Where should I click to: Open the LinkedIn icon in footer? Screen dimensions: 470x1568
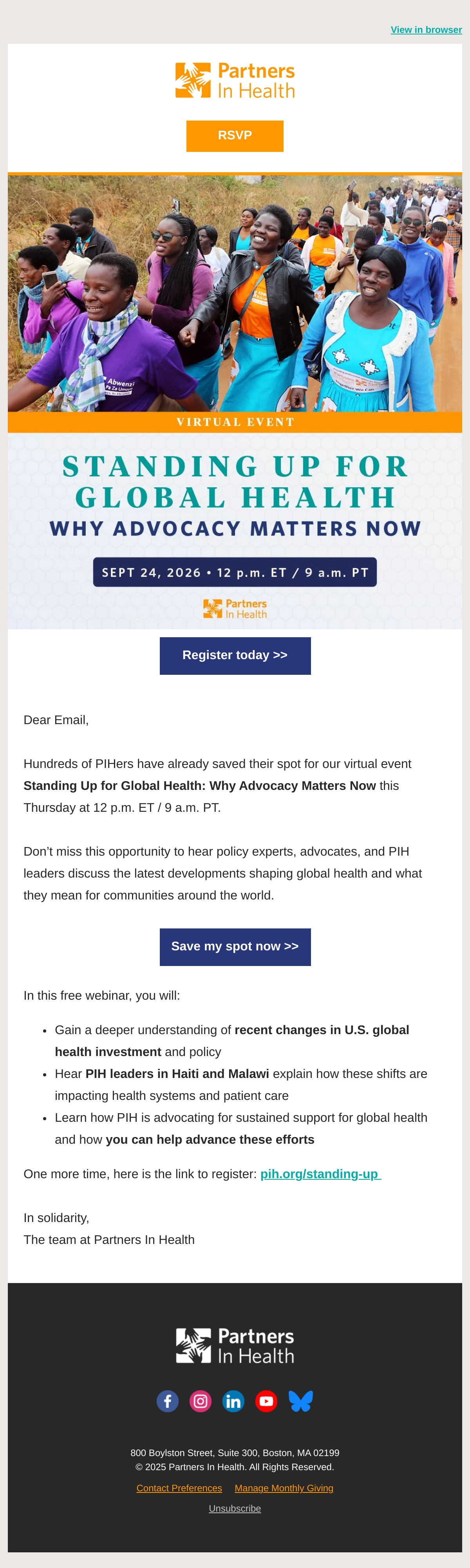point(233,1401)
